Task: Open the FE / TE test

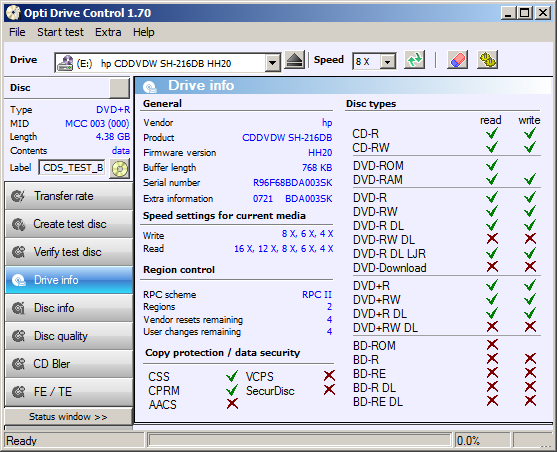Action: 69,392
